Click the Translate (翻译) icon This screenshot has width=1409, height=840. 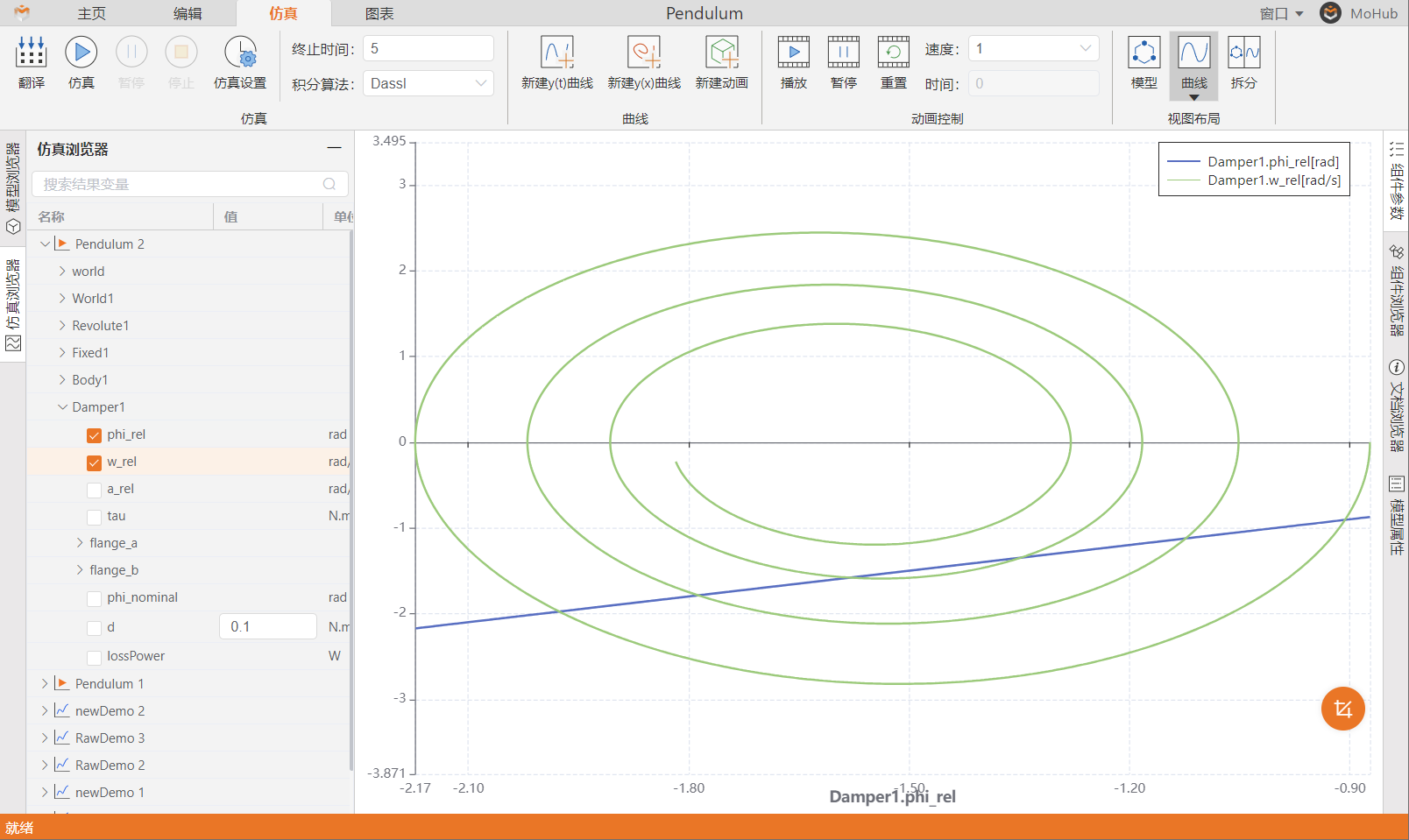pyautogui.click(x=31, y=53)
